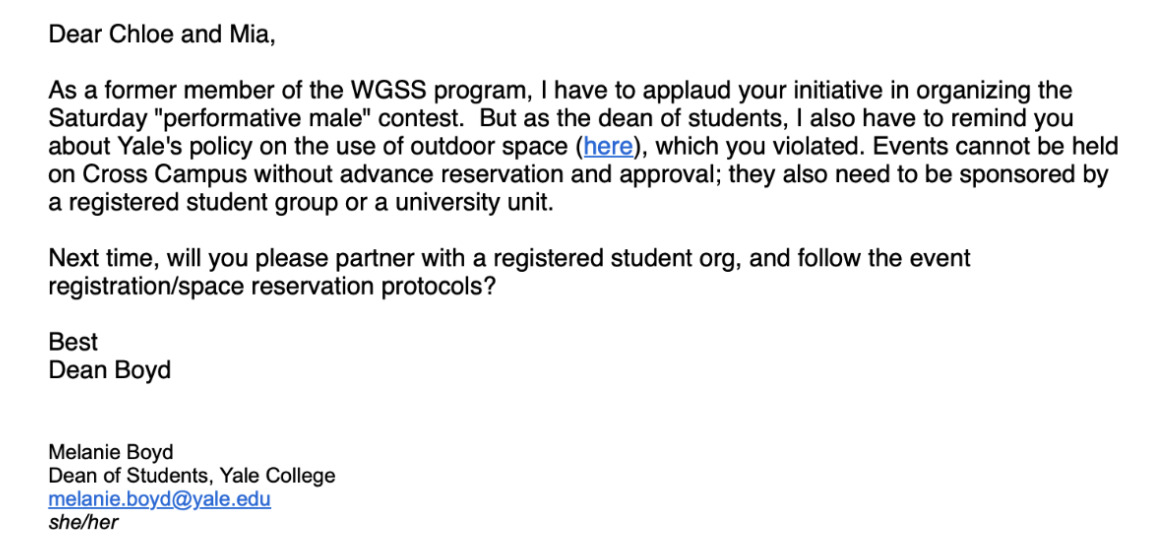Click the "Best" sign-off line
Screen dimensions: 1156x554
(73, 342)
